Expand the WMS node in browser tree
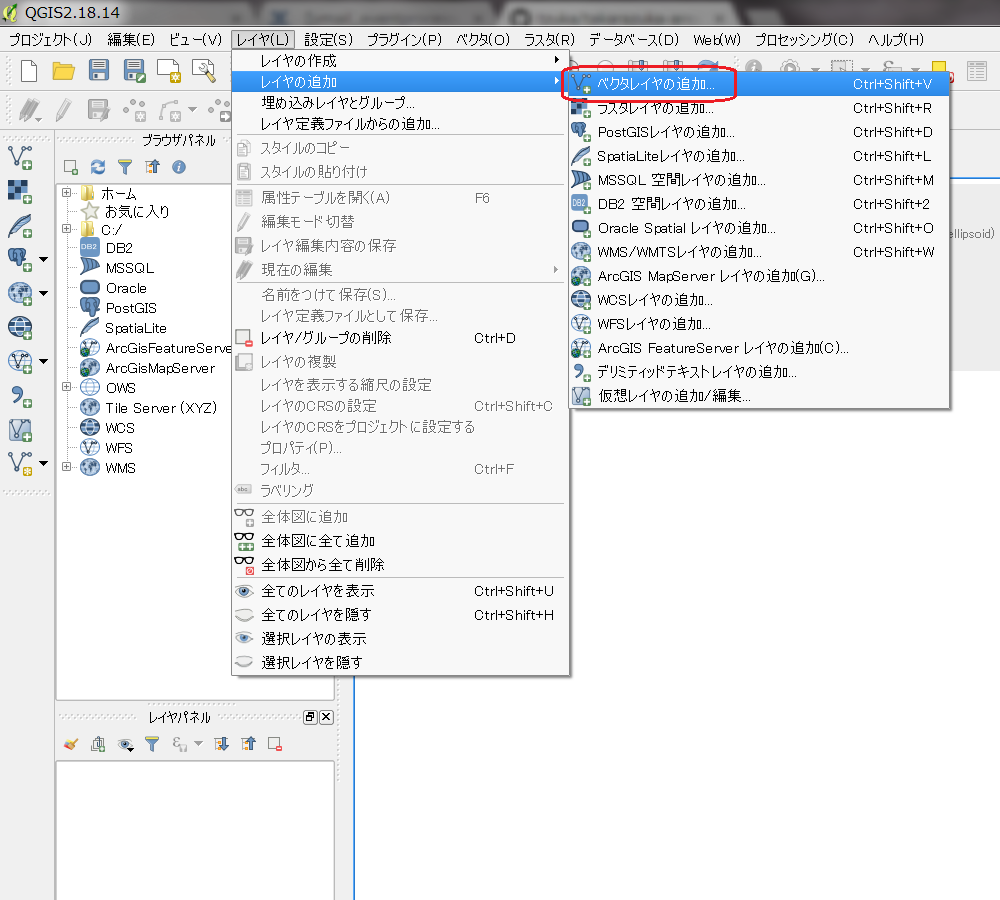Image resolution: width=1000 pixels, height=900 pixels. pyautogui.click(x=66, y=467)
